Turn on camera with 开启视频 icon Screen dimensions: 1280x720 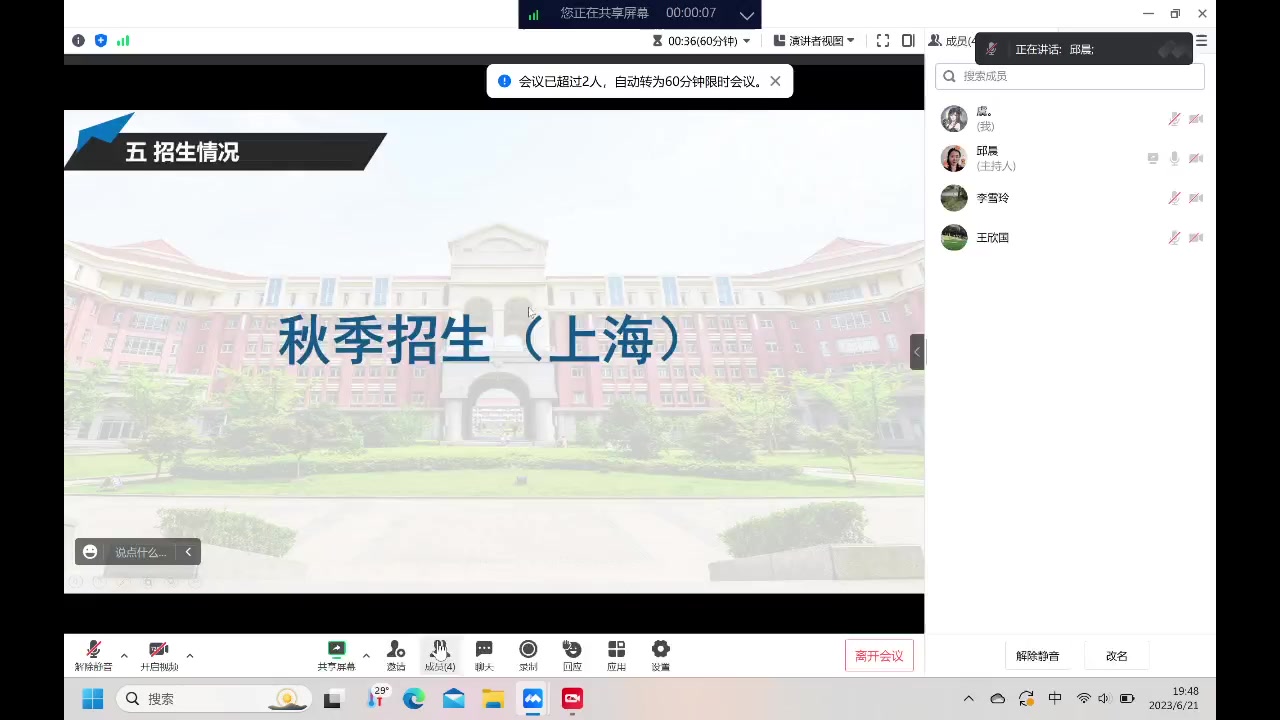pyautogui.click(x=159, y=656)
